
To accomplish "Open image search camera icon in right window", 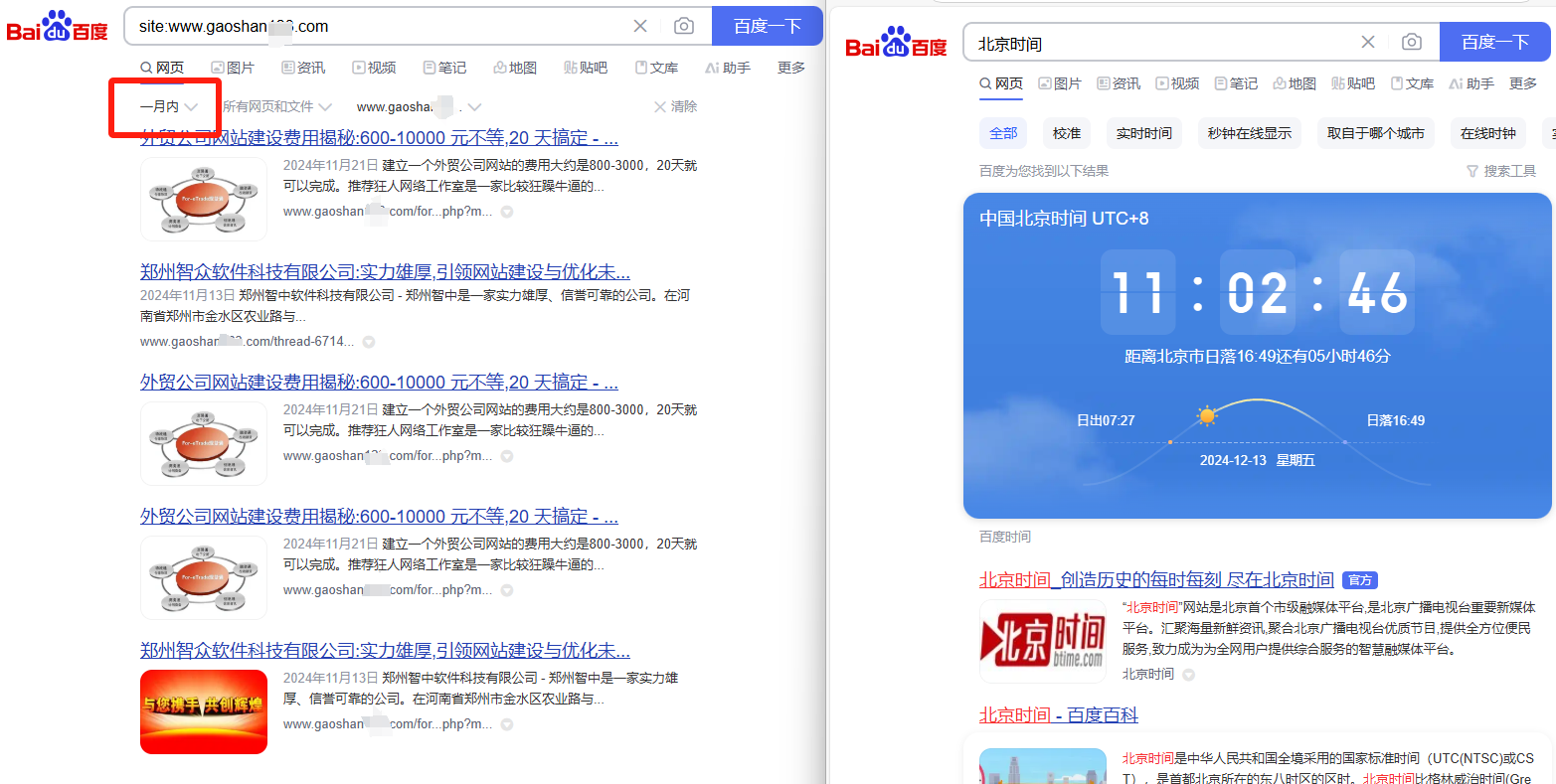I will [1412, 42].
